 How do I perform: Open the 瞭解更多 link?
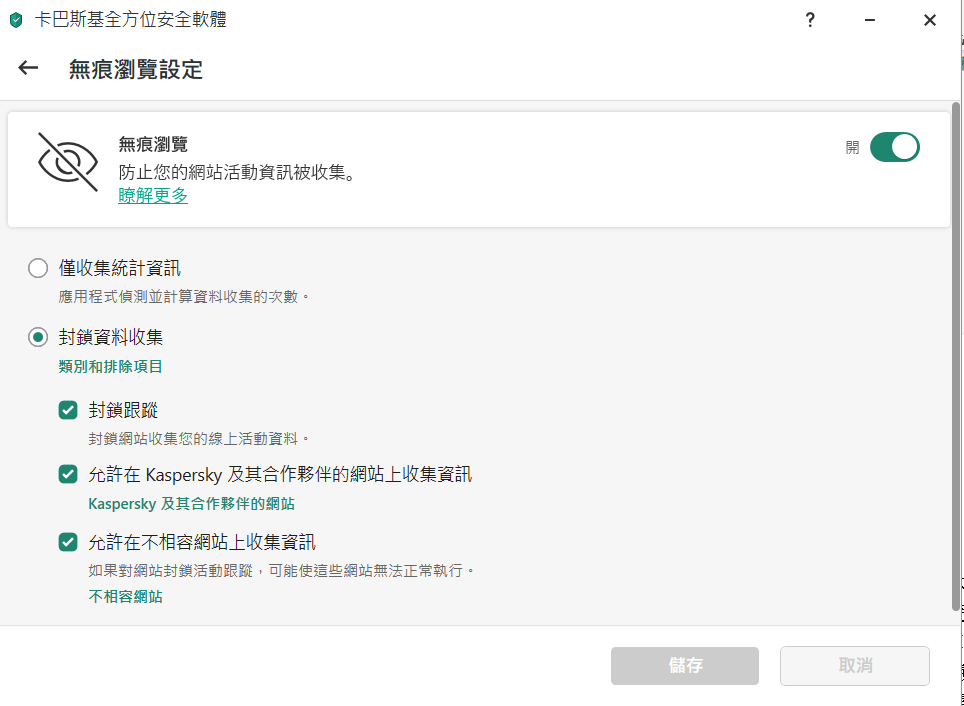point(153,196)
